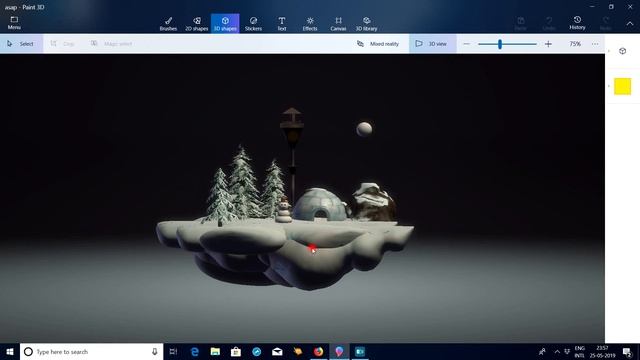Adjust the zoom slider handle
The width and height of the screenshot is (640, 360).
500,44
